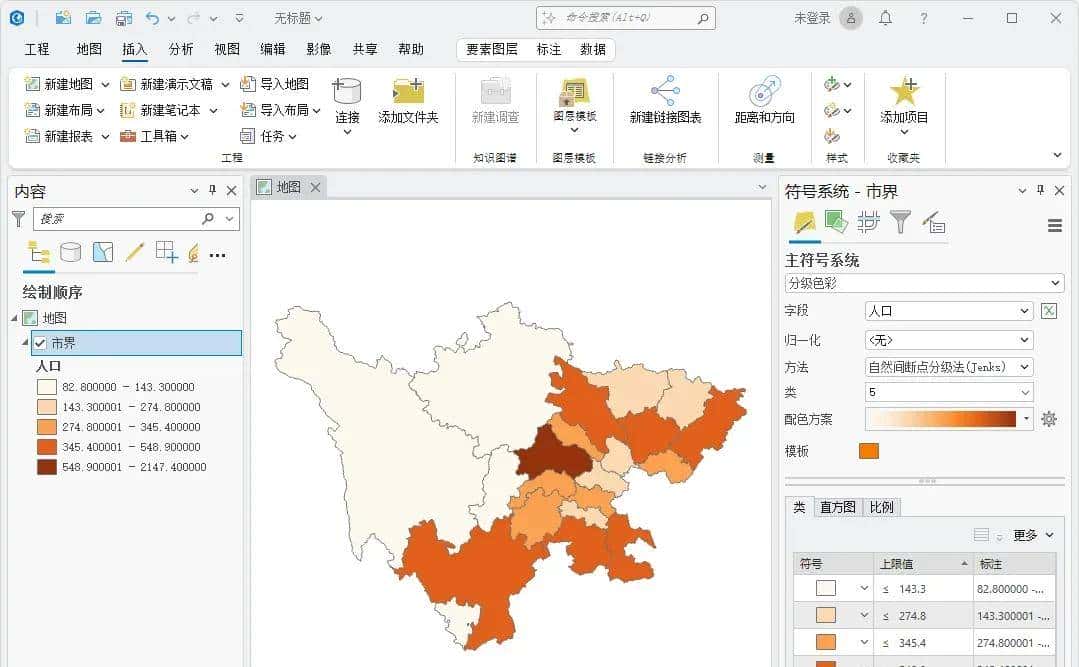Click the gear icon next to 配色方案
Viewport: 1079px width, 667px height.
[x=1047, y=420]
